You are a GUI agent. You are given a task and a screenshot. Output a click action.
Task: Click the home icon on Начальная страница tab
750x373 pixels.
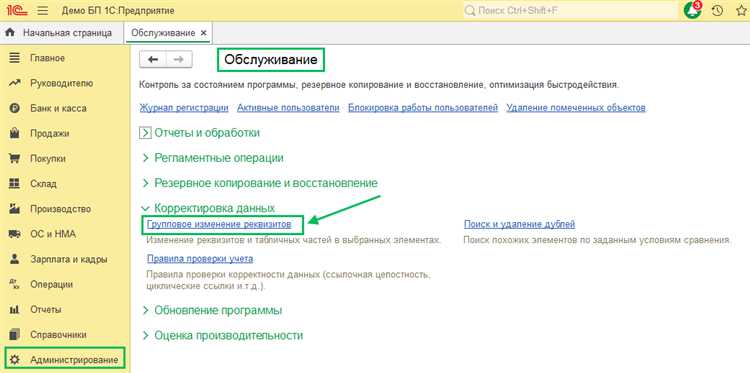(x=10, y=33)
